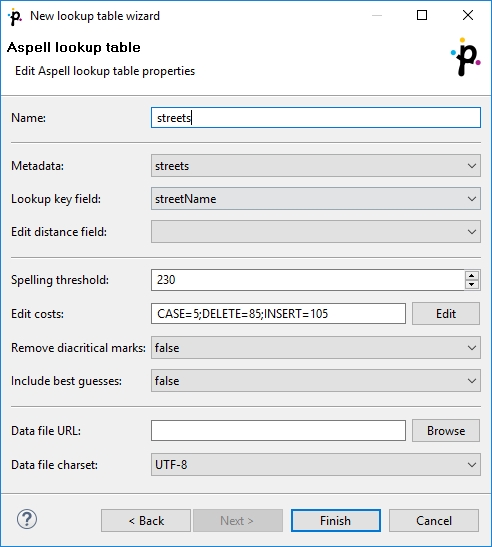
Task: Open Data file charset dropdown
Action: [316, 465]
